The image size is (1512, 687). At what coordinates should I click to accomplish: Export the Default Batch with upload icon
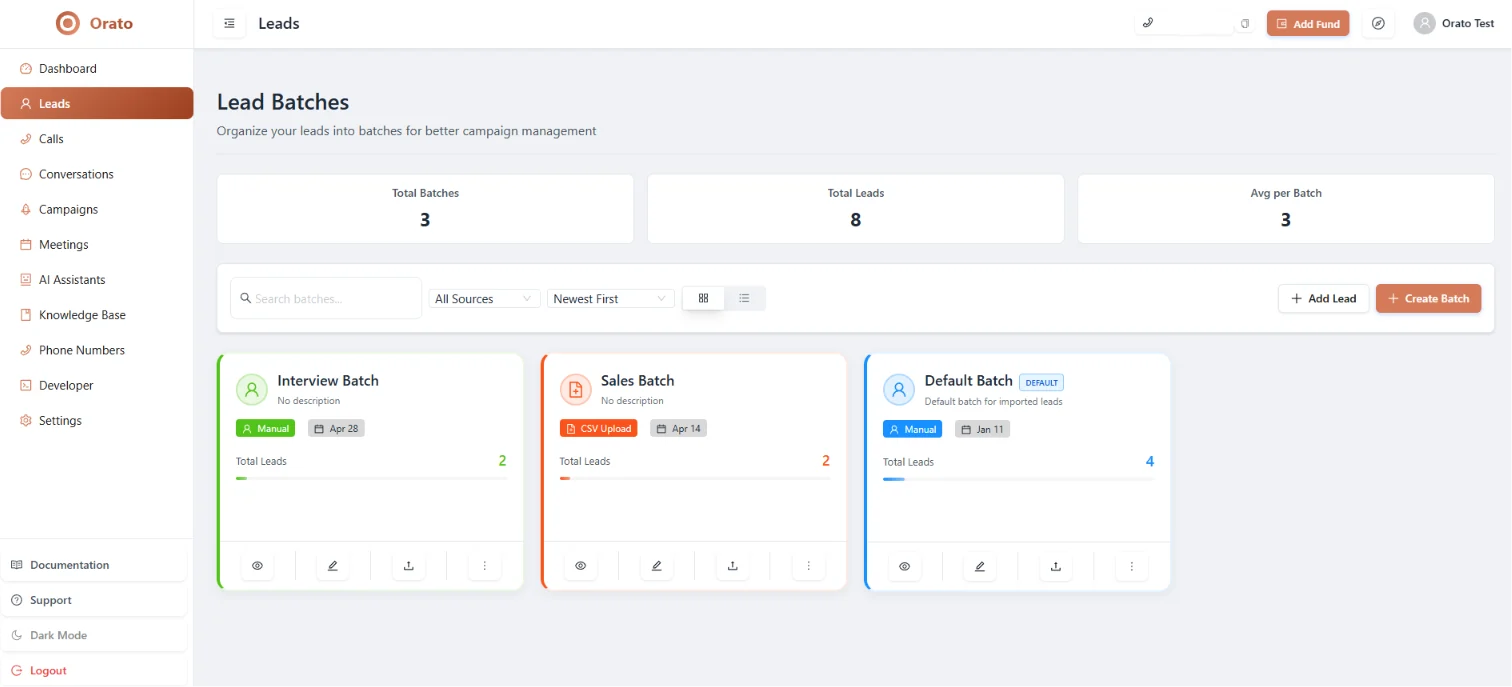click(x=1056, y=566)
